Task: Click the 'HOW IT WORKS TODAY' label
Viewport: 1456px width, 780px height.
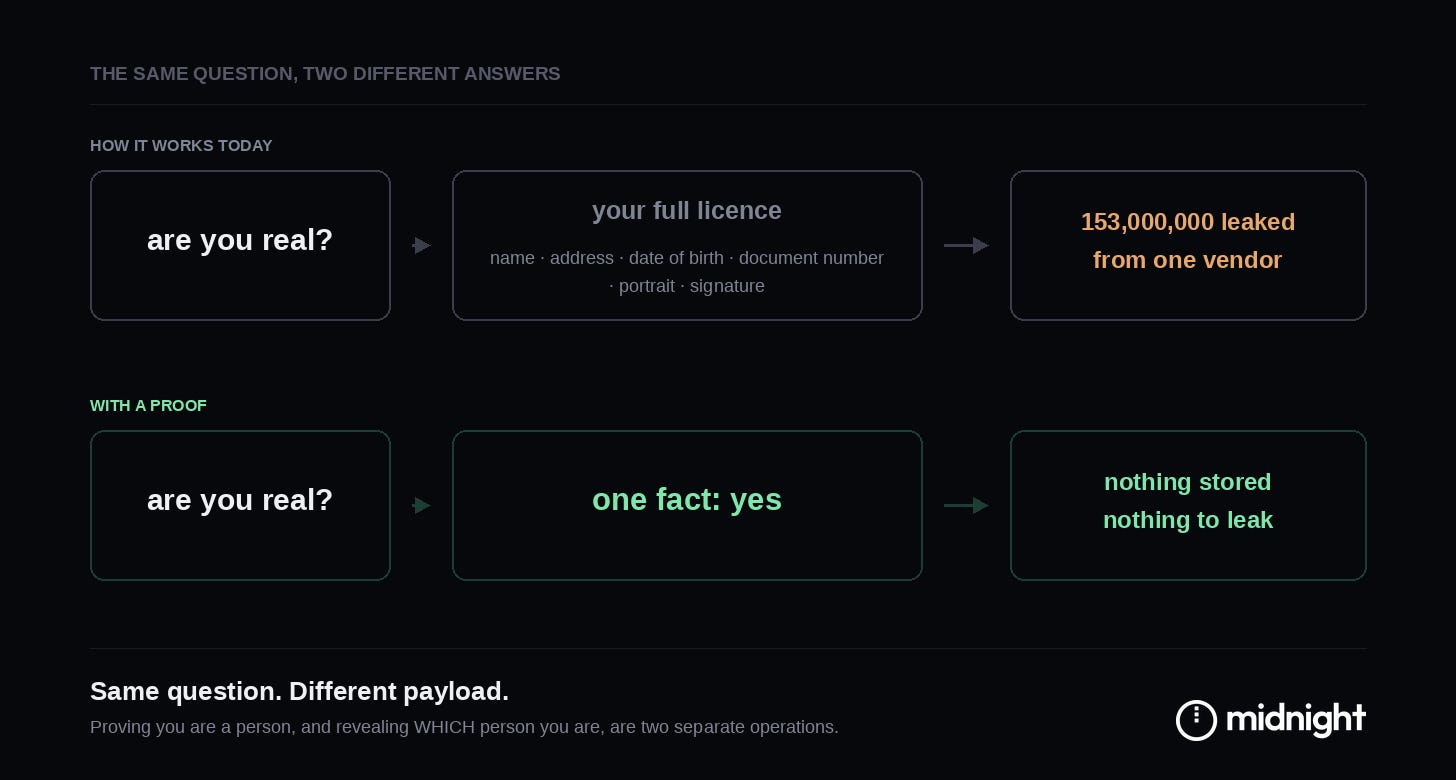Action: coord(181,146)
